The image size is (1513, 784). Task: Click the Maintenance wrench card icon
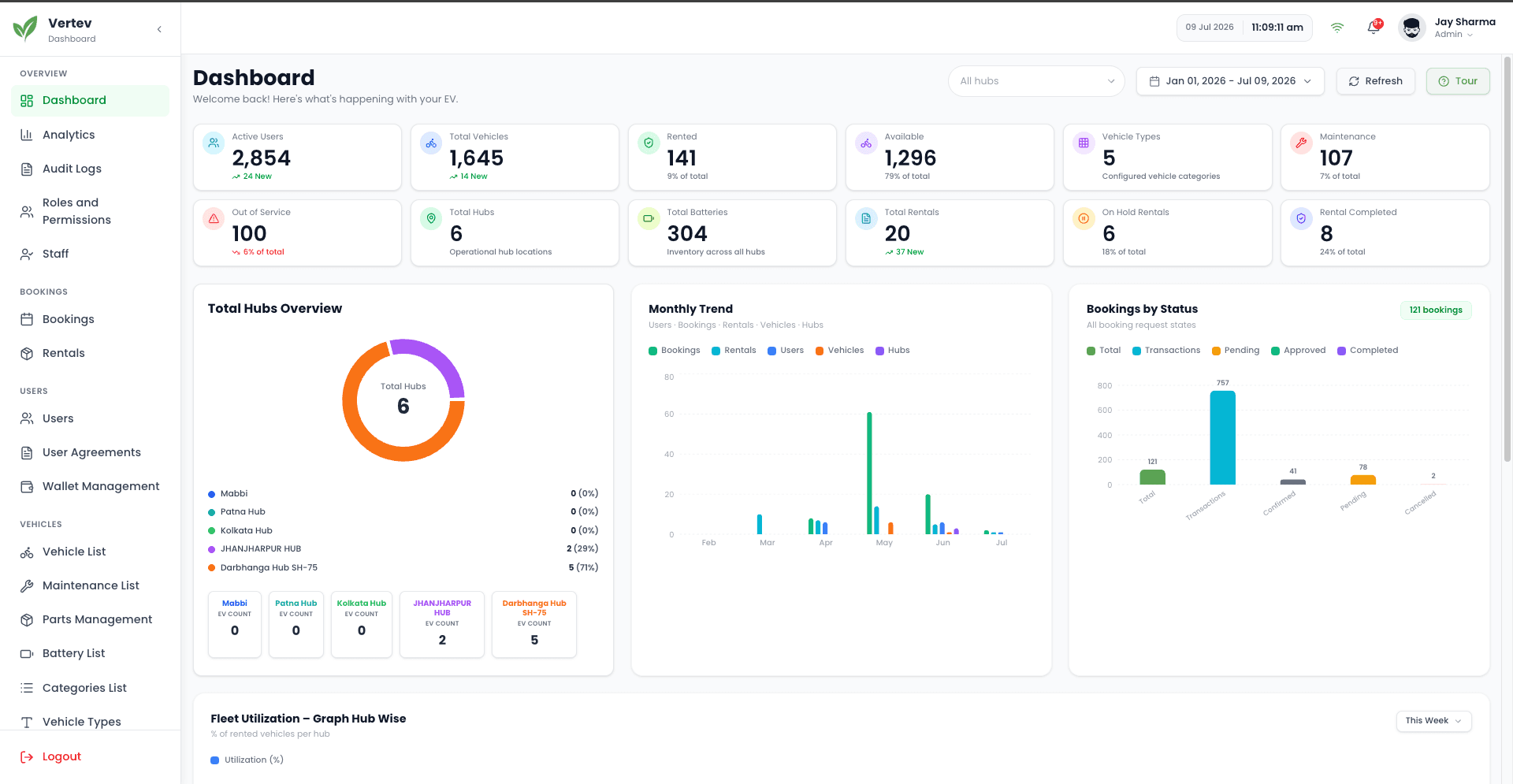click(x=1301, y=143)
